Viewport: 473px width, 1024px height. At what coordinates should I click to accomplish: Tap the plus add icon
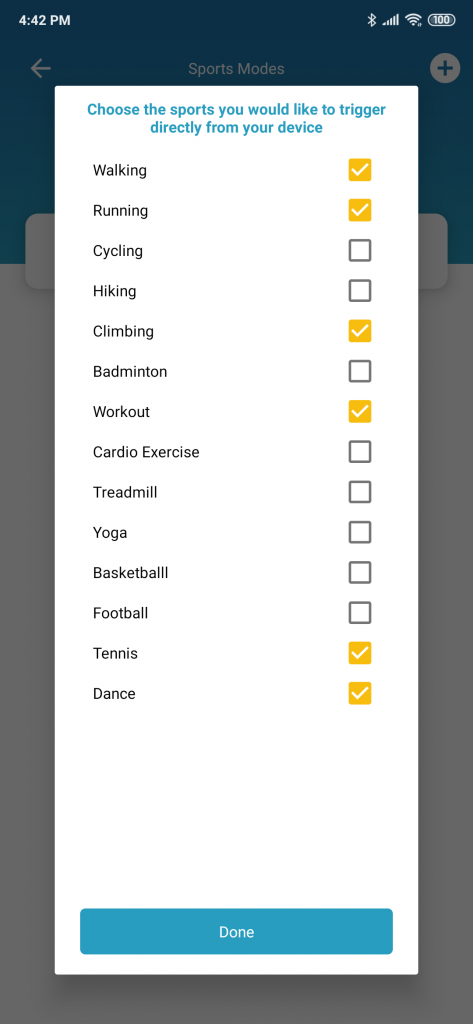444,68
